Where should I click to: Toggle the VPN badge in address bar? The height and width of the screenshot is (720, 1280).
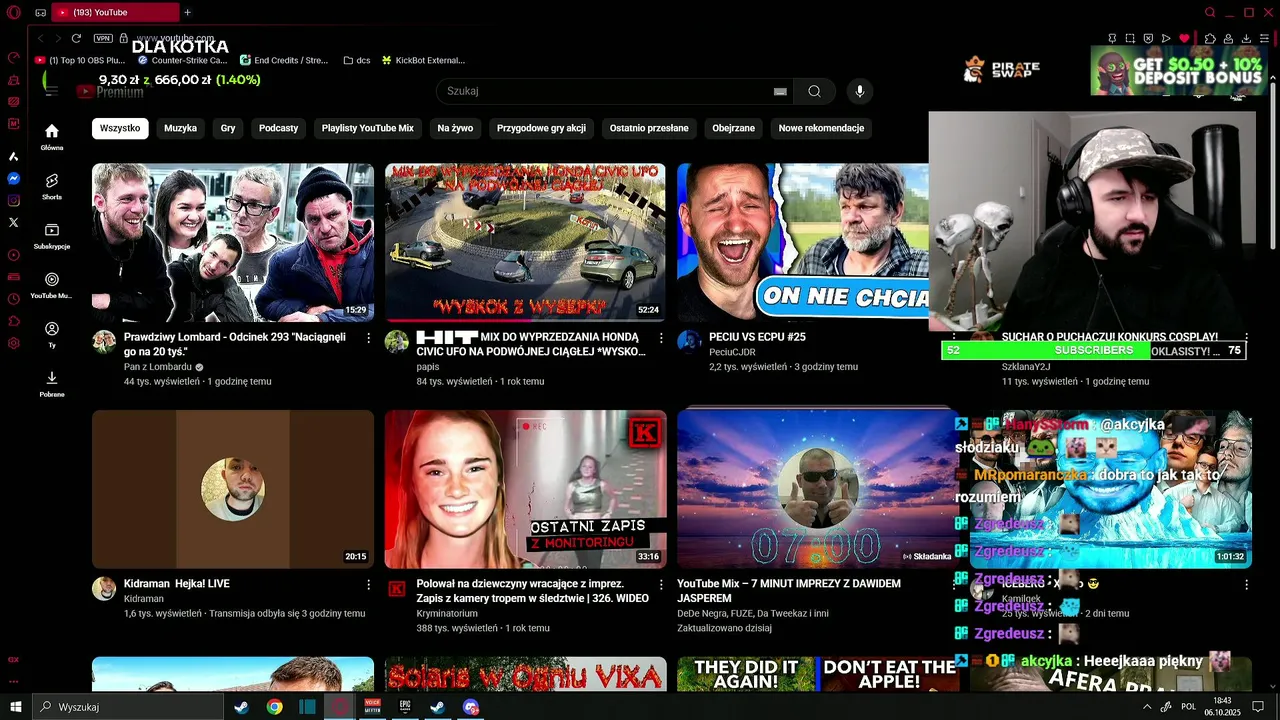coord(103,38)
